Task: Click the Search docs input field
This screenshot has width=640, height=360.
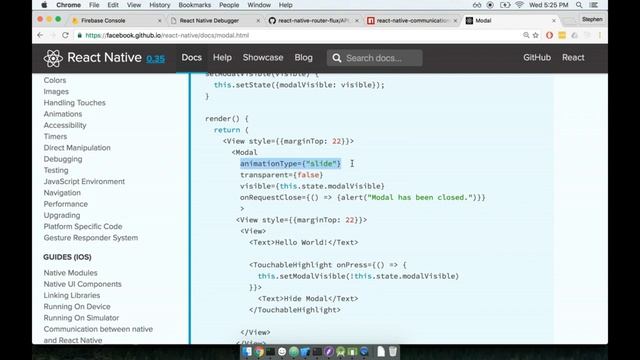Action: coord(374,58)
